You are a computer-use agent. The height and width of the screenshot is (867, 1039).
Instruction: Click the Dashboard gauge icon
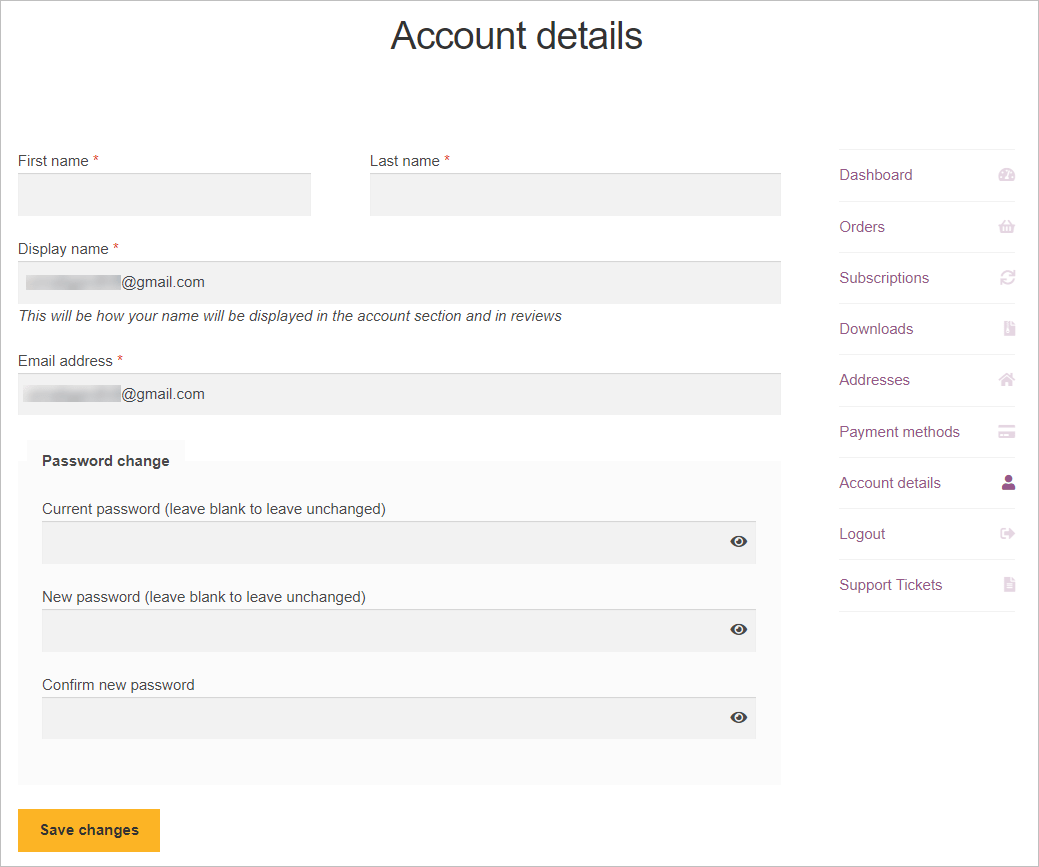coord(1006,174)
